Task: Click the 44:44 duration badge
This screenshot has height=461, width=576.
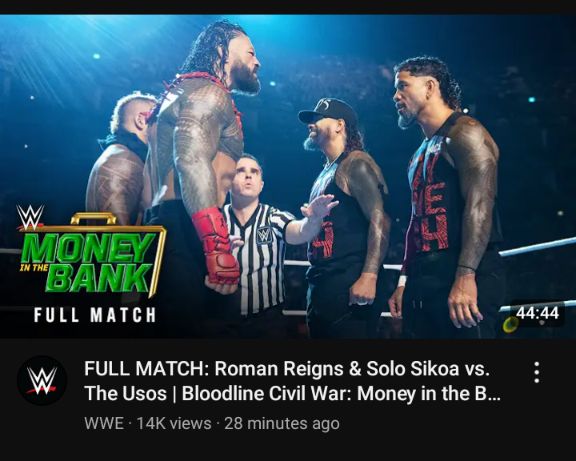Action: (538, 313)
